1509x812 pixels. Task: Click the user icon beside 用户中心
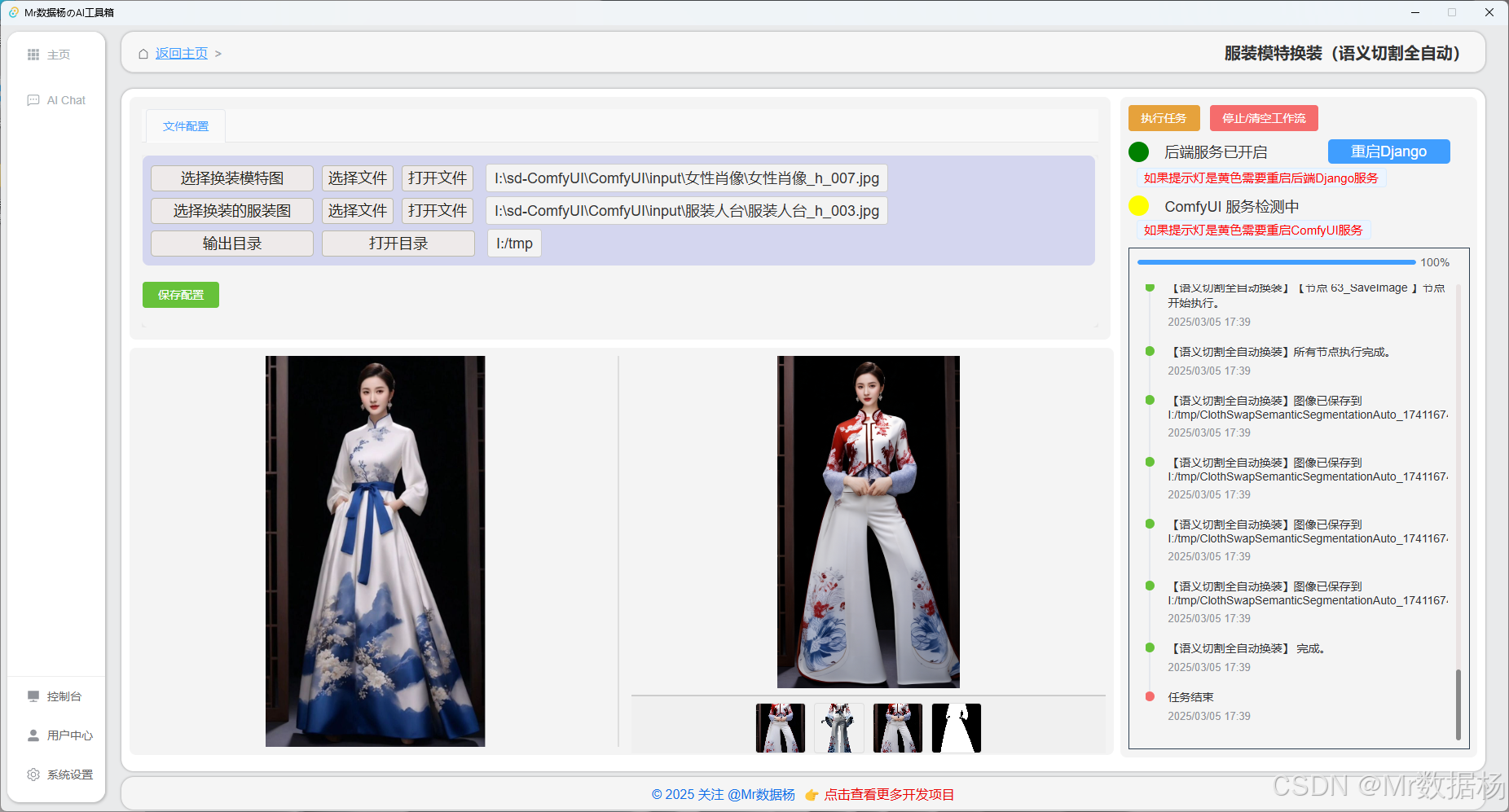(33, 735)
